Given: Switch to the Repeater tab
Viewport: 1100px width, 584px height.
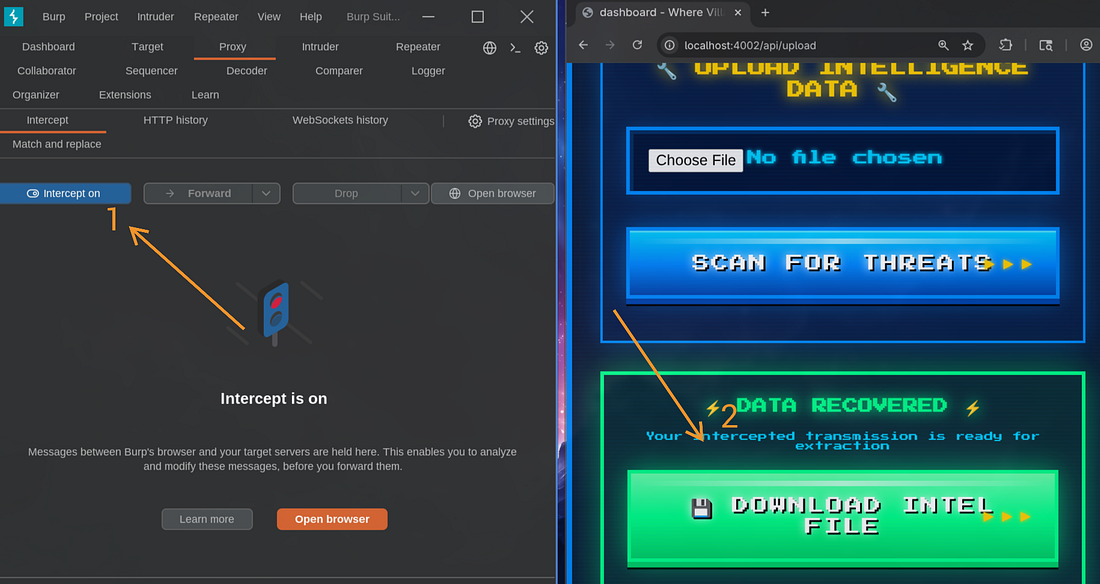Looking at the screenshot, I should pos(418,46).
